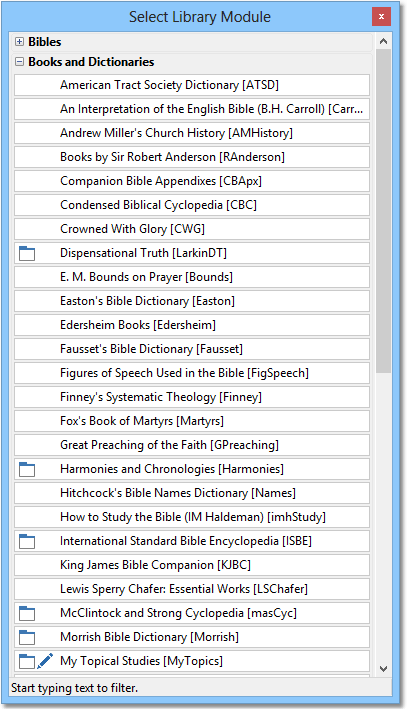Viewport: 407px width, 711px height.
Task: Click the scroll down arrow
Action: pos(383,668)
